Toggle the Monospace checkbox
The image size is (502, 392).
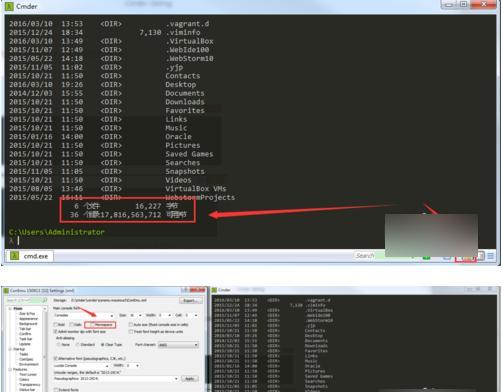92,325
